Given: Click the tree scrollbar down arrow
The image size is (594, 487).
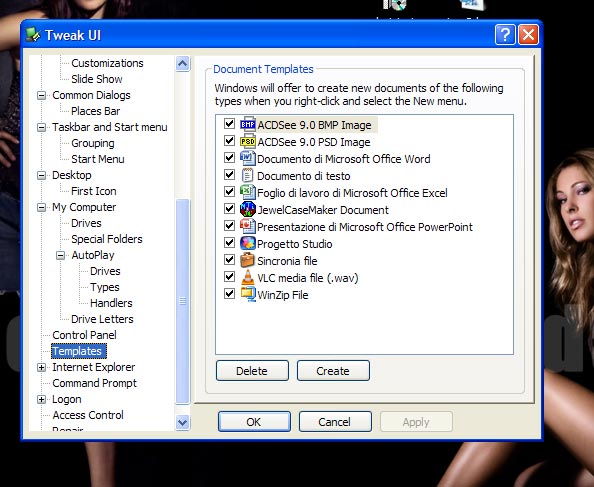Looking at the screenshot, I should (x=183, y=422).
